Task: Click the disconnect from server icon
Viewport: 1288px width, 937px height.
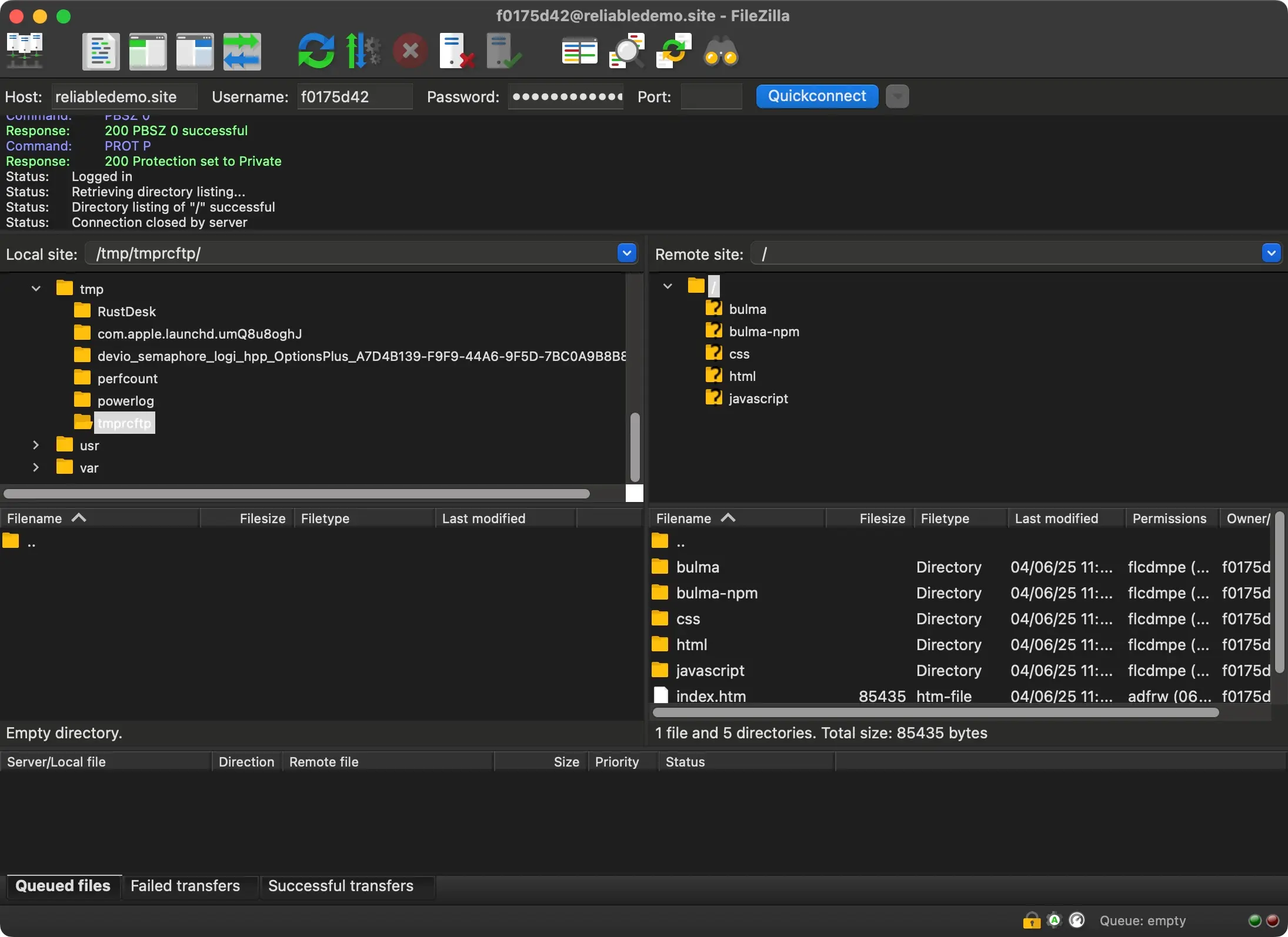Action: [457, 52]
